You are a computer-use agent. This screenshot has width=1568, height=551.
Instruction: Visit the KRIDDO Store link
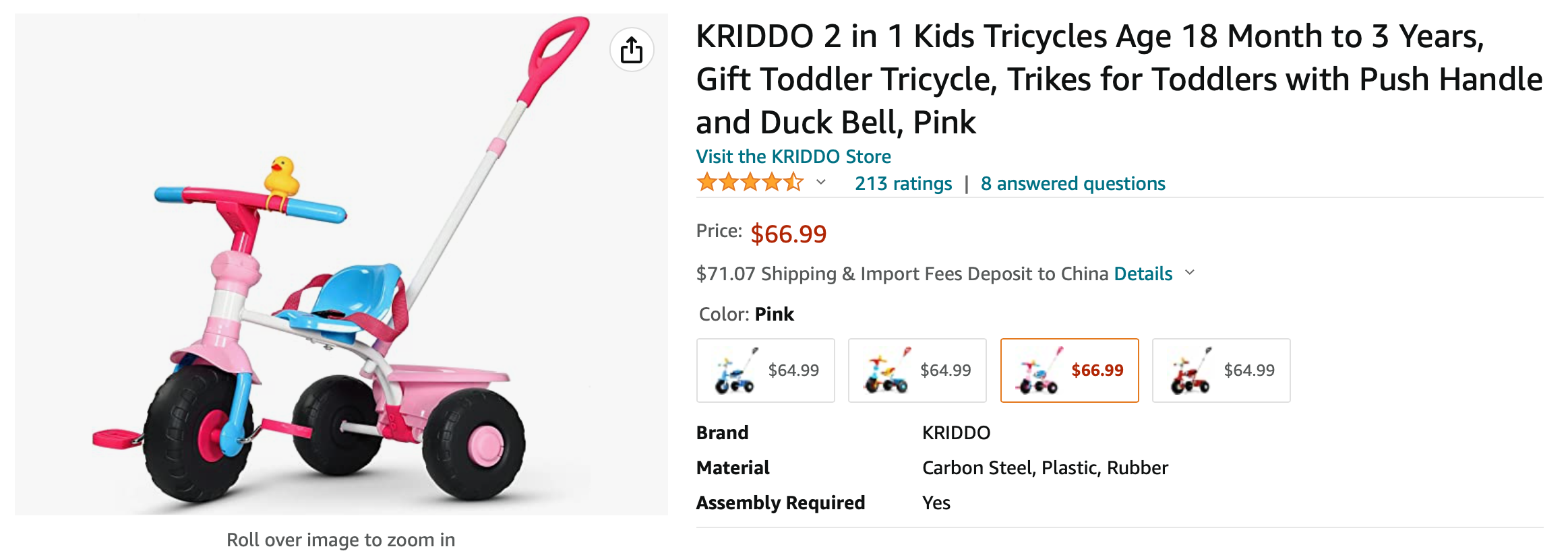[x=793, y=156]
